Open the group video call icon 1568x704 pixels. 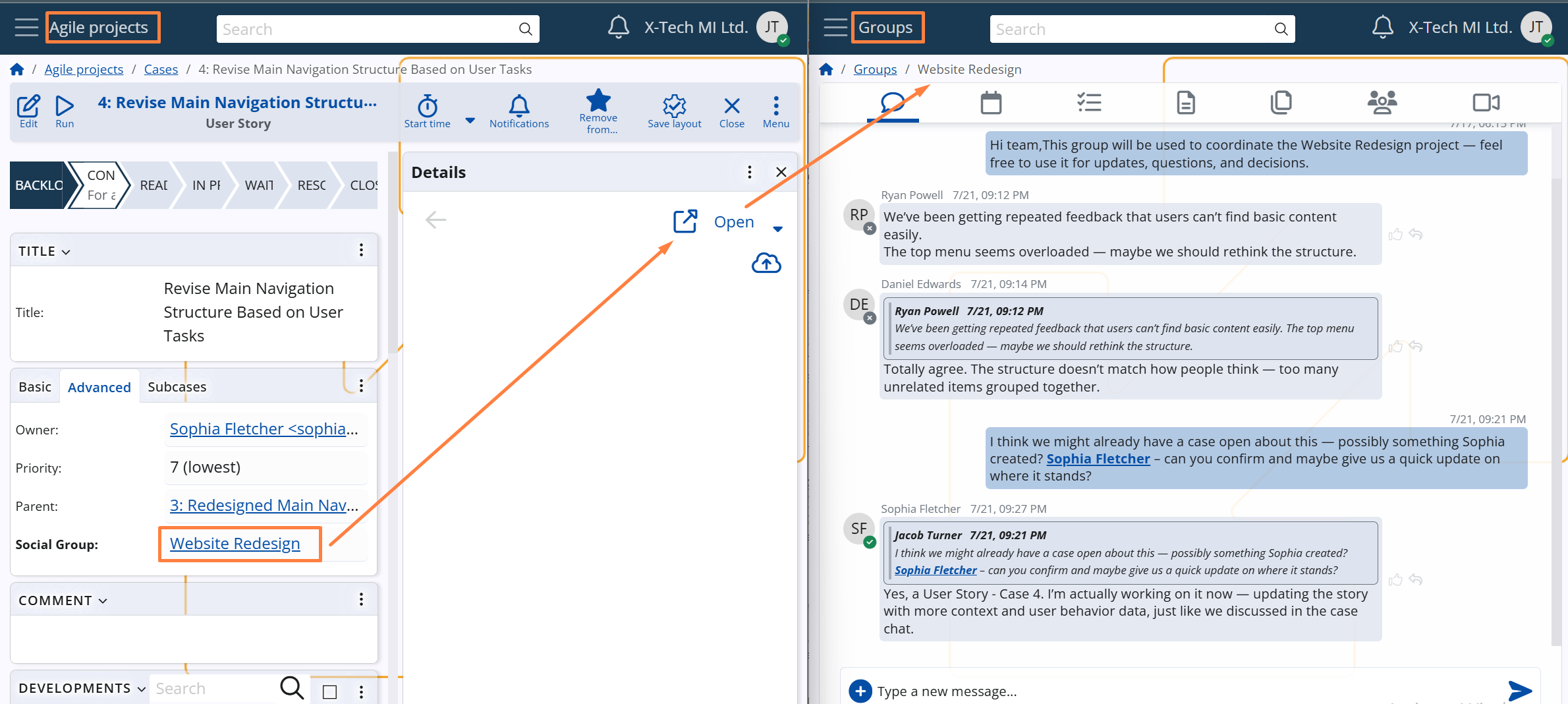(x=1486, y=103)
